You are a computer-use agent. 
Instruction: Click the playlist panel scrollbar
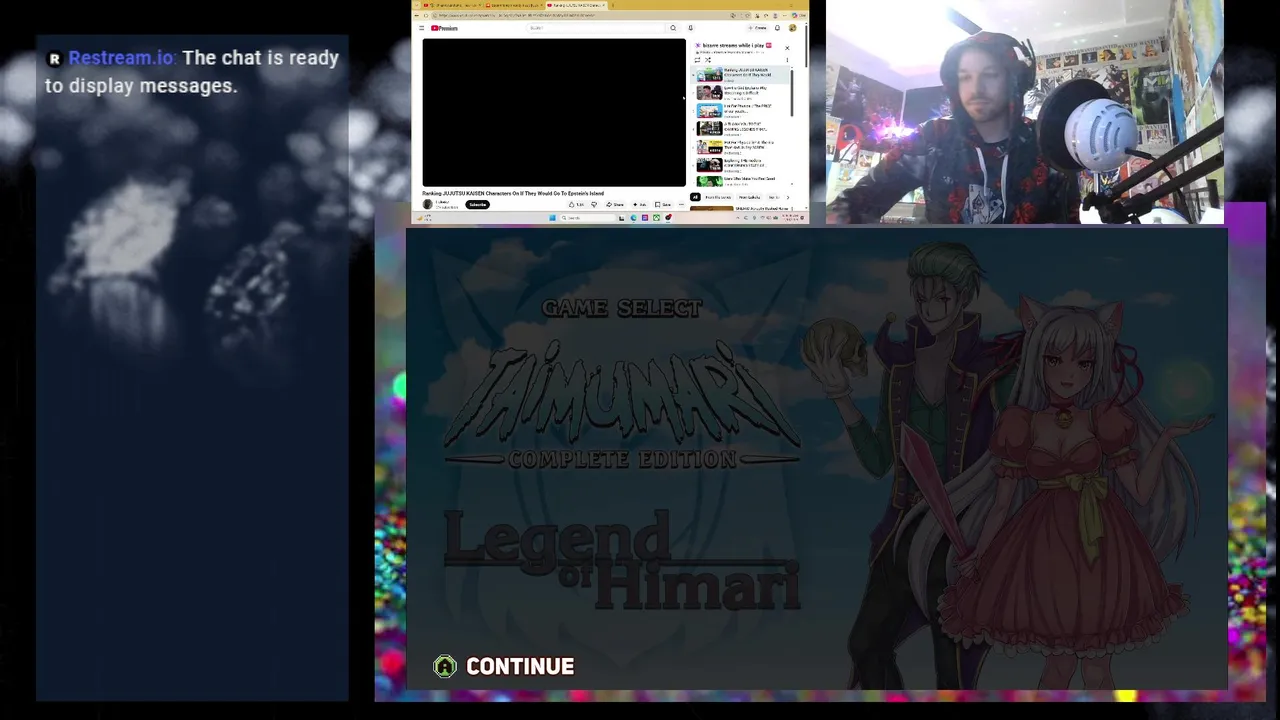pos(791,95)
